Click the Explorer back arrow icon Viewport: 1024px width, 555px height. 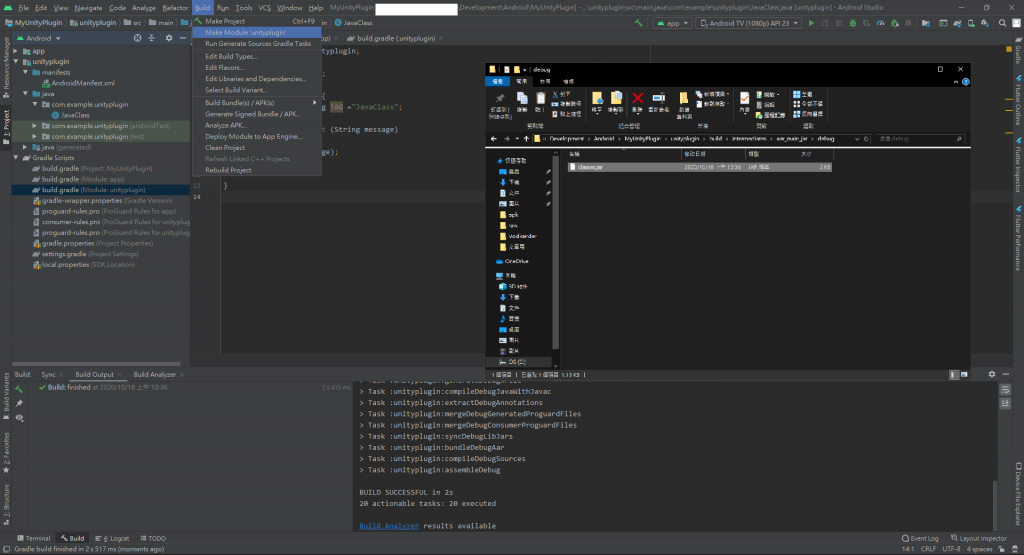[x=494, y=138]
